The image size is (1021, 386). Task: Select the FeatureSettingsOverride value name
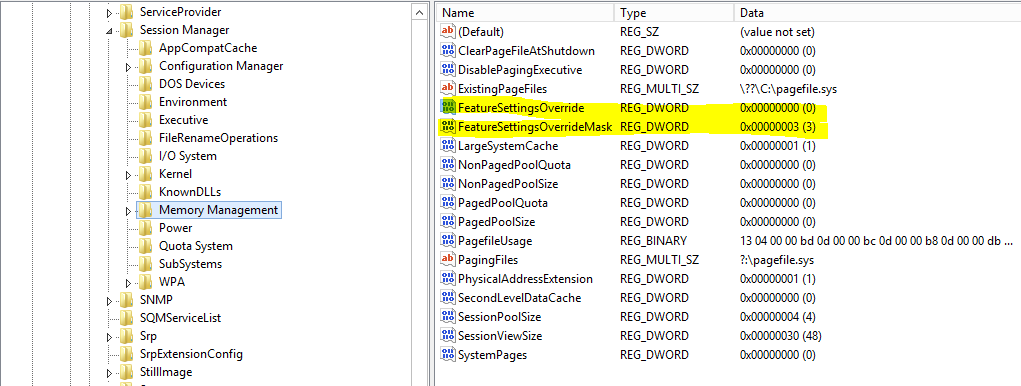coord(521,107)
